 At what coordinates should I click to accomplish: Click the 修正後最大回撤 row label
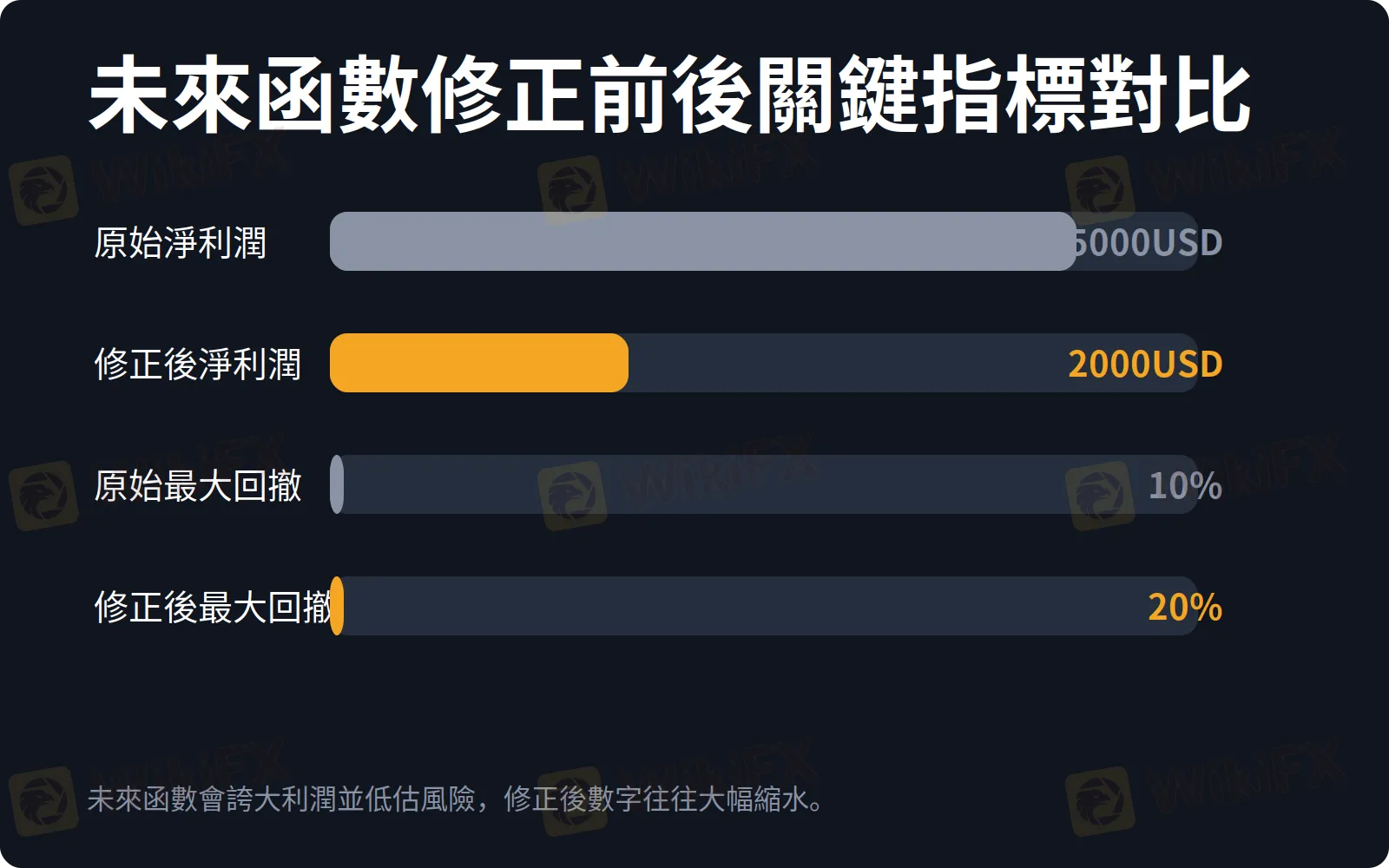point(213,607)
